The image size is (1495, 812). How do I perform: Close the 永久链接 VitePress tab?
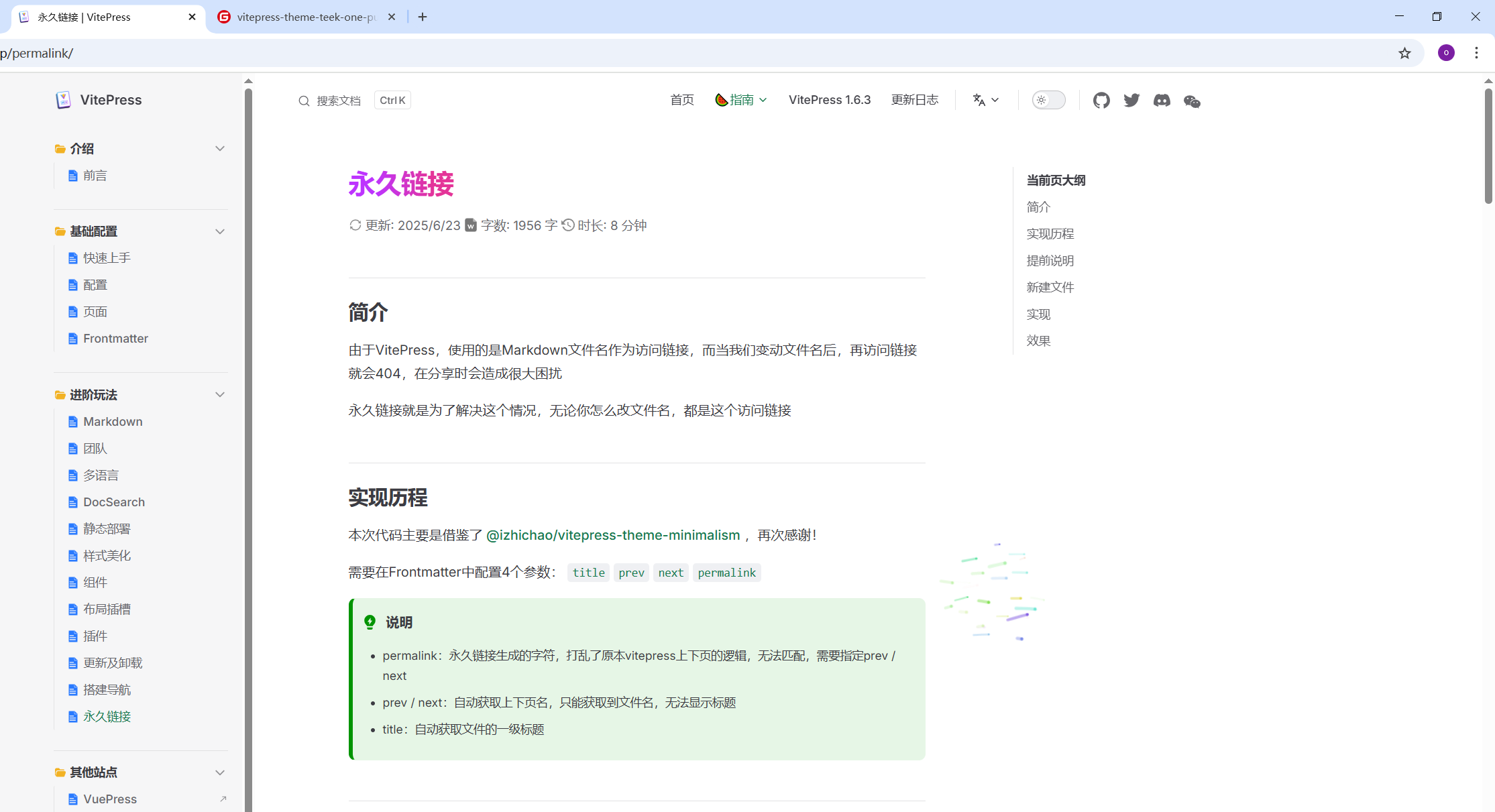(x=192, y=17)
